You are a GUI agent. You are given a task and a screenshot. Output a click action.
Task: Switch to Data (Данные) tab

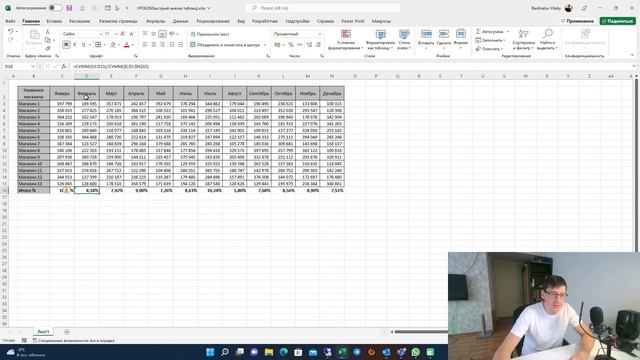pos(180,21)
